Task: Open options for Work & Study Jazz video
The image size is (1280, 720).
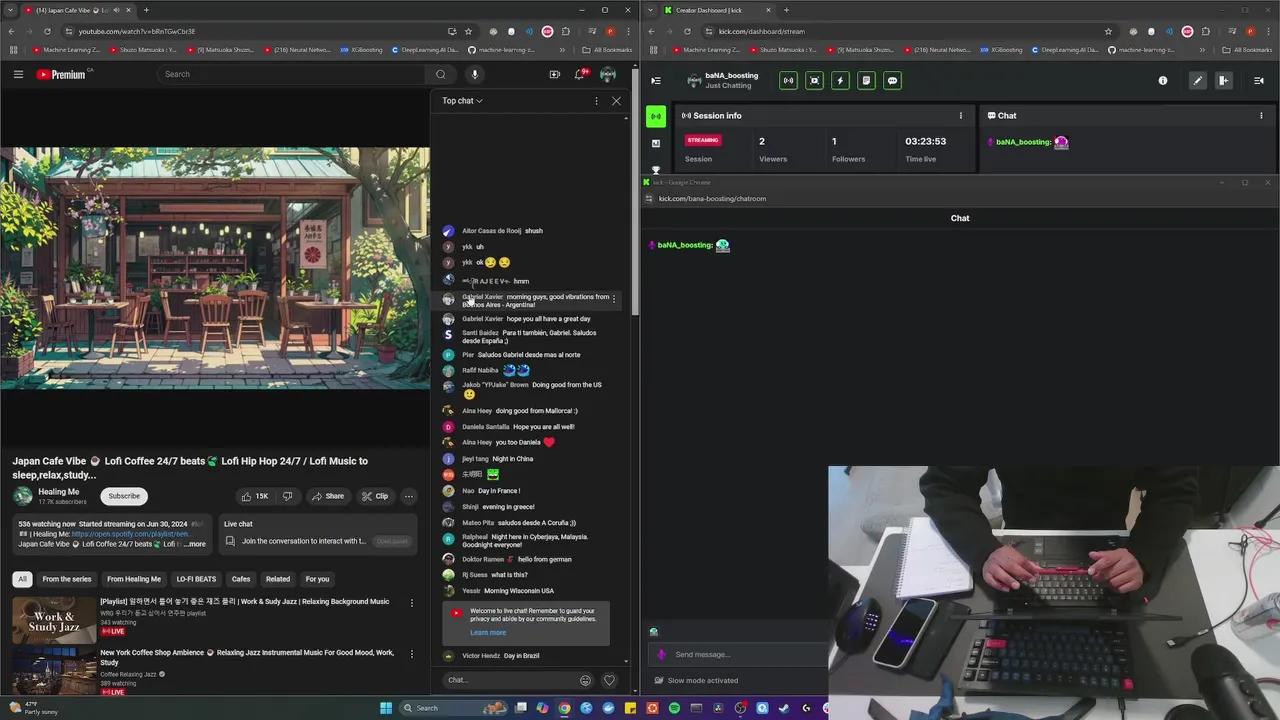Action: pyautogui.click(x=411, y=603)
